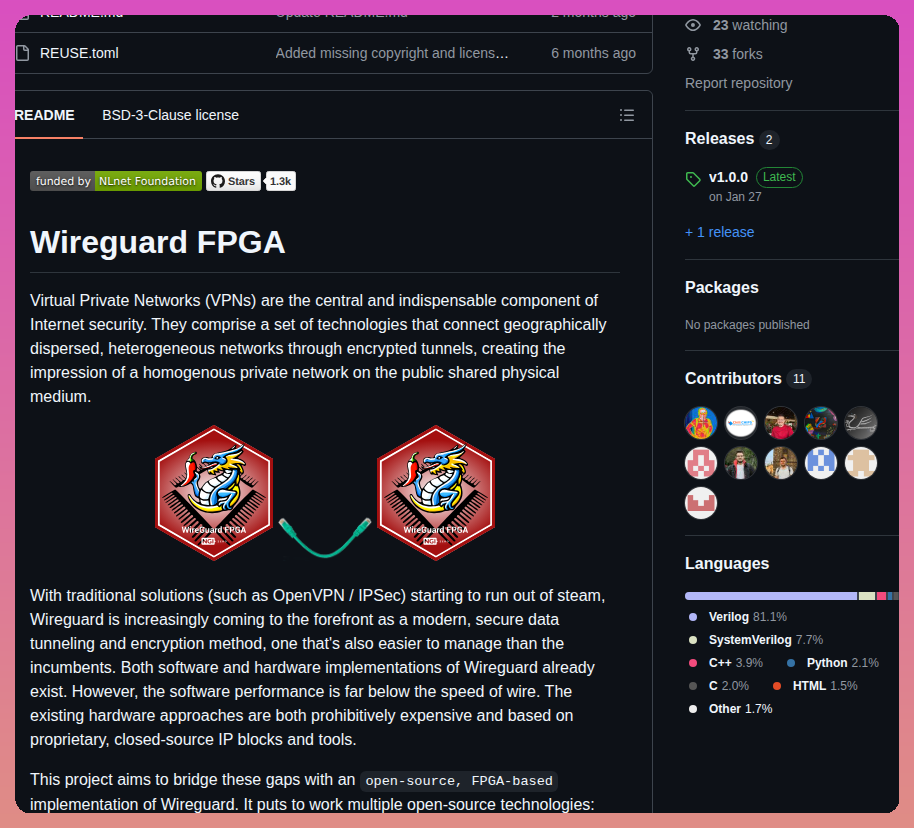Click the Verilog segment of the languages bar
Viewport: 914px width, 828px height.
771,596
